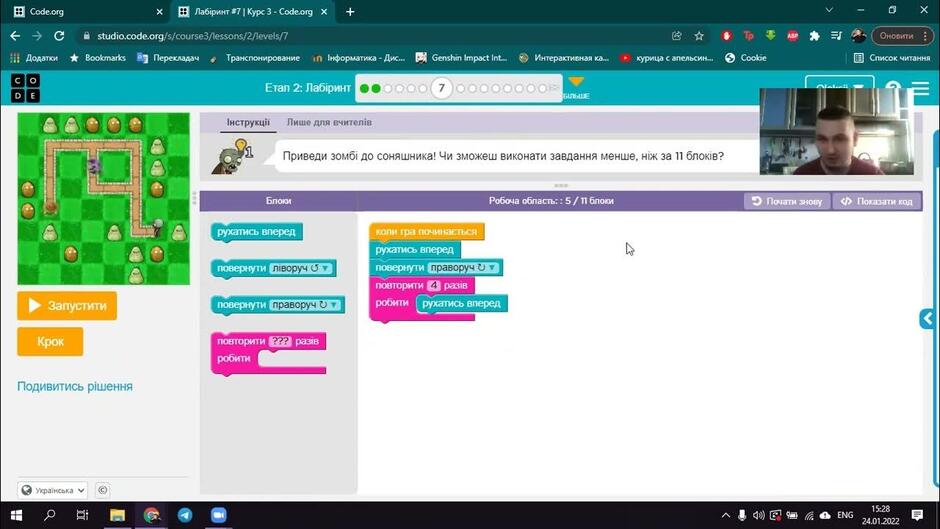Click Показати код button
This screenshot has height=529, width=940.
877,201
